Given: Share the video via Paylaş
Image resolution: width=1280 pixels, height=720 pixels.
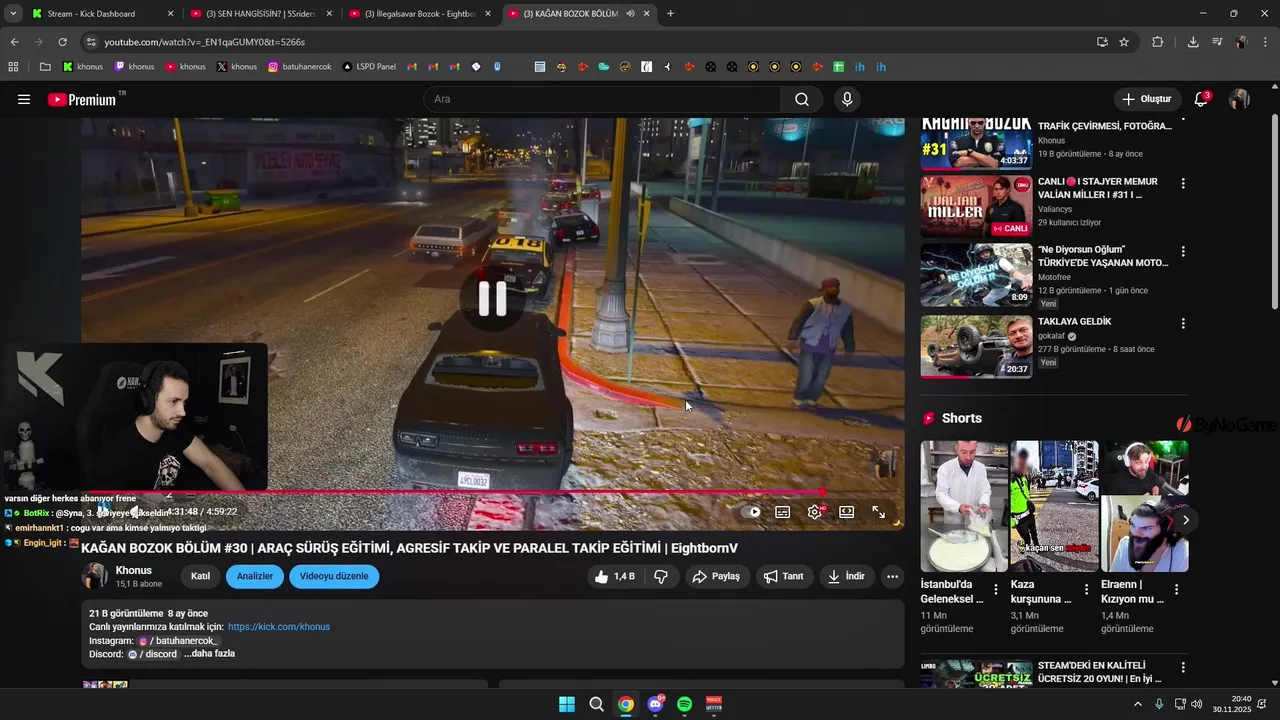Looking at the screenshot, I should click(716, 576).
